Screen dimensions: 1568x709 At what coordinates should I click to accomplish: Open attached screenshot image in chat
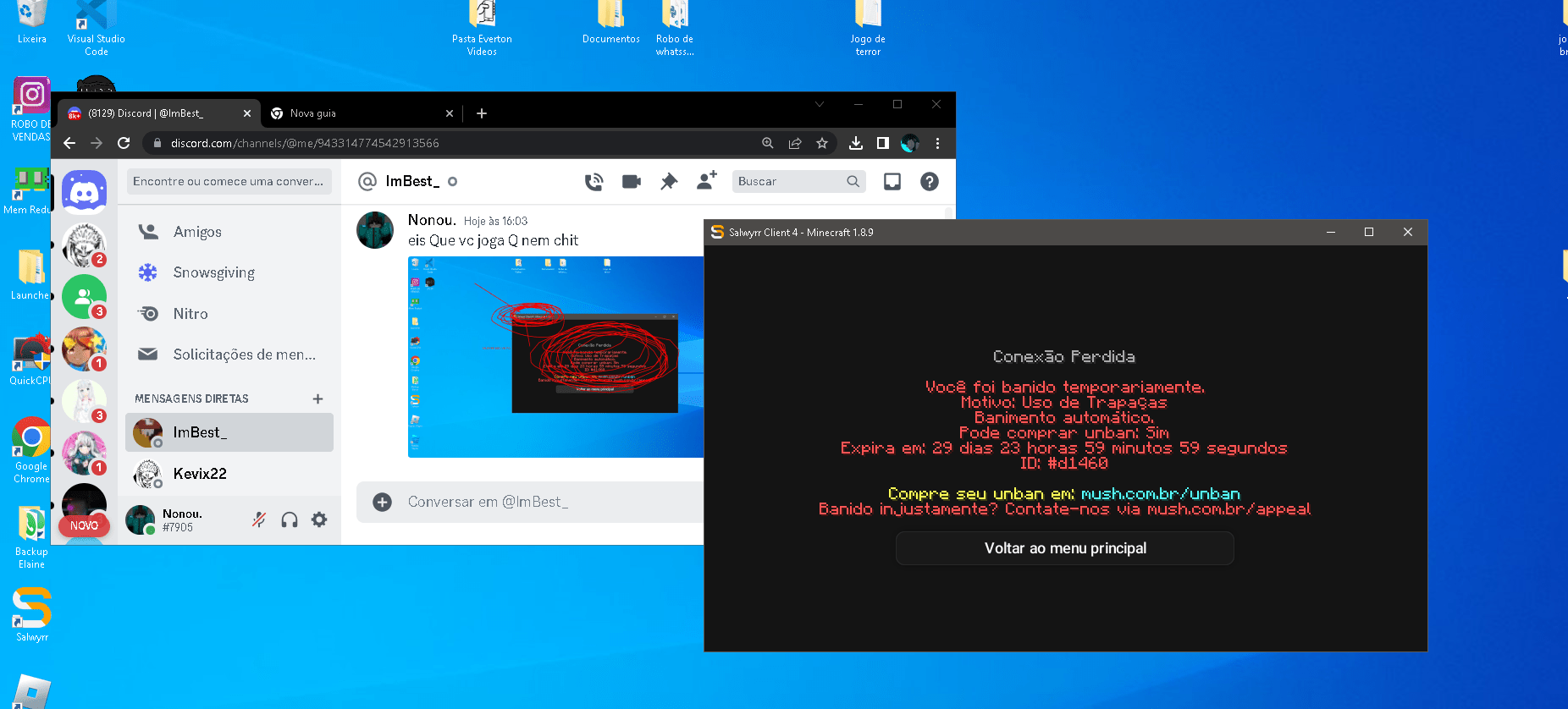tap(555, 357)
